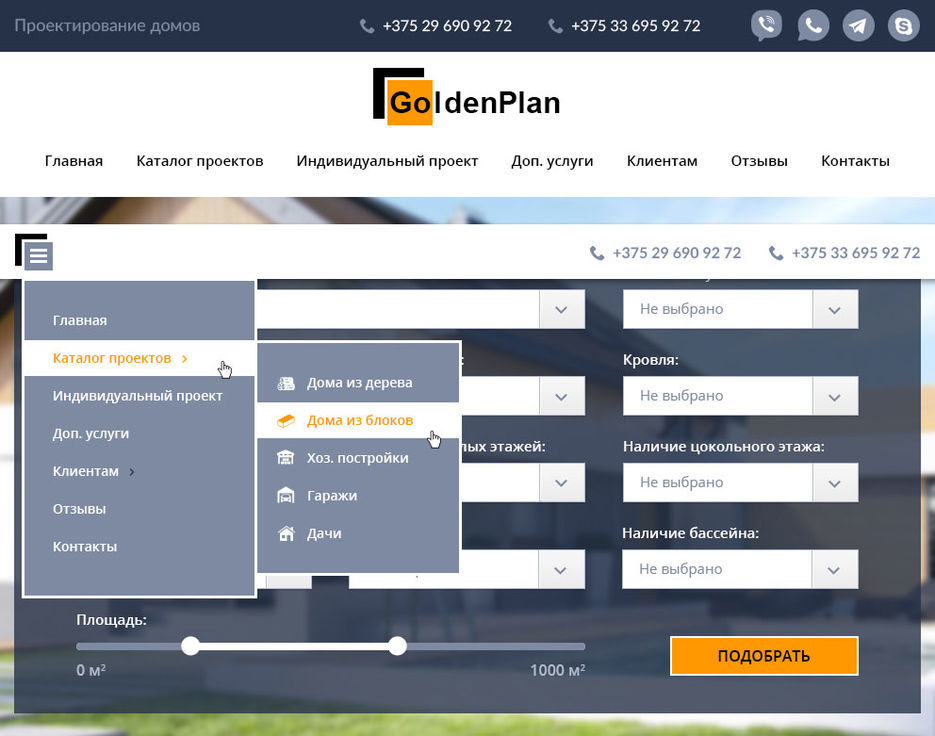Click the Skype icon

[x=903, y=24]
